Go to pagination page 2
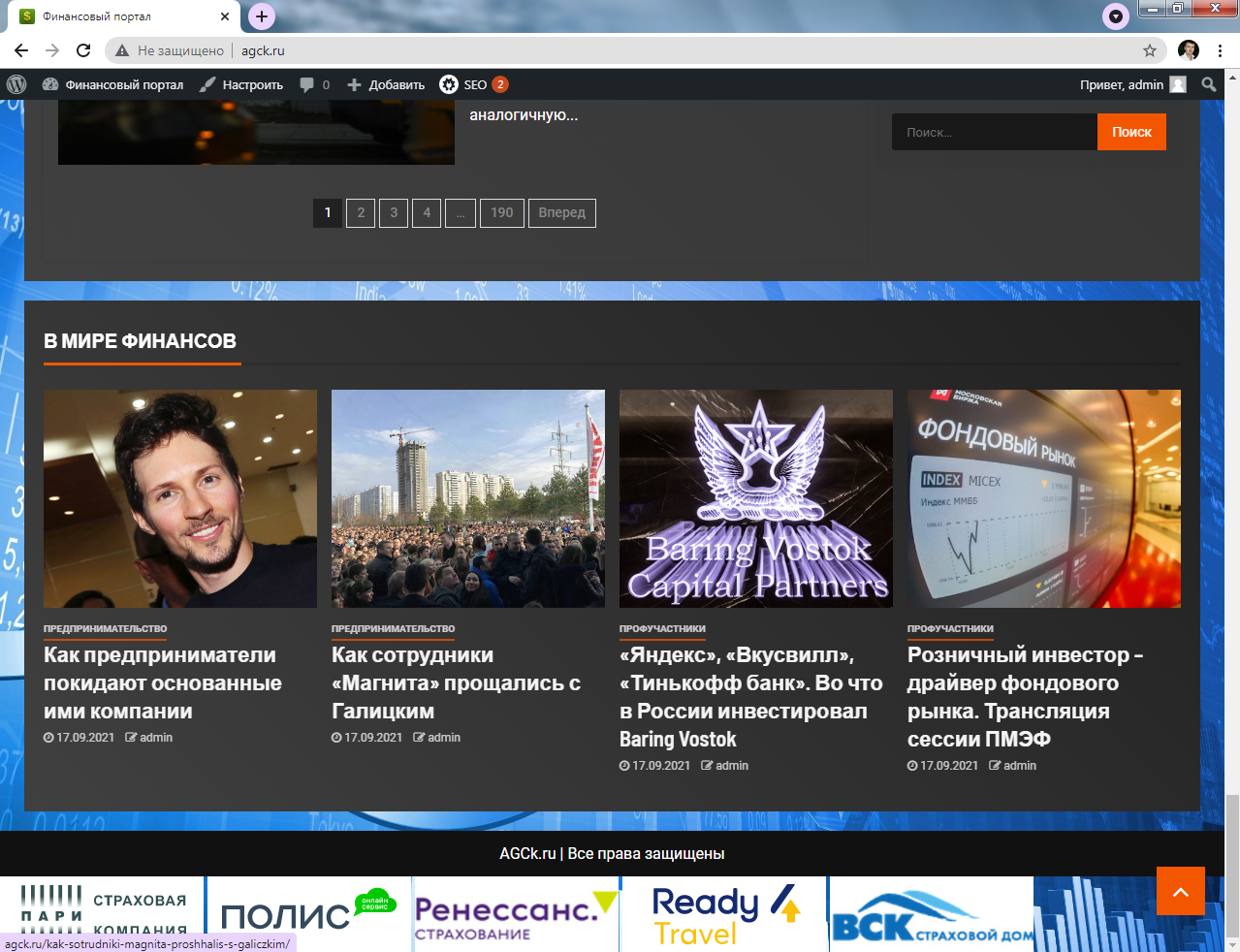The image size is (1240, 952). point(361,213)
